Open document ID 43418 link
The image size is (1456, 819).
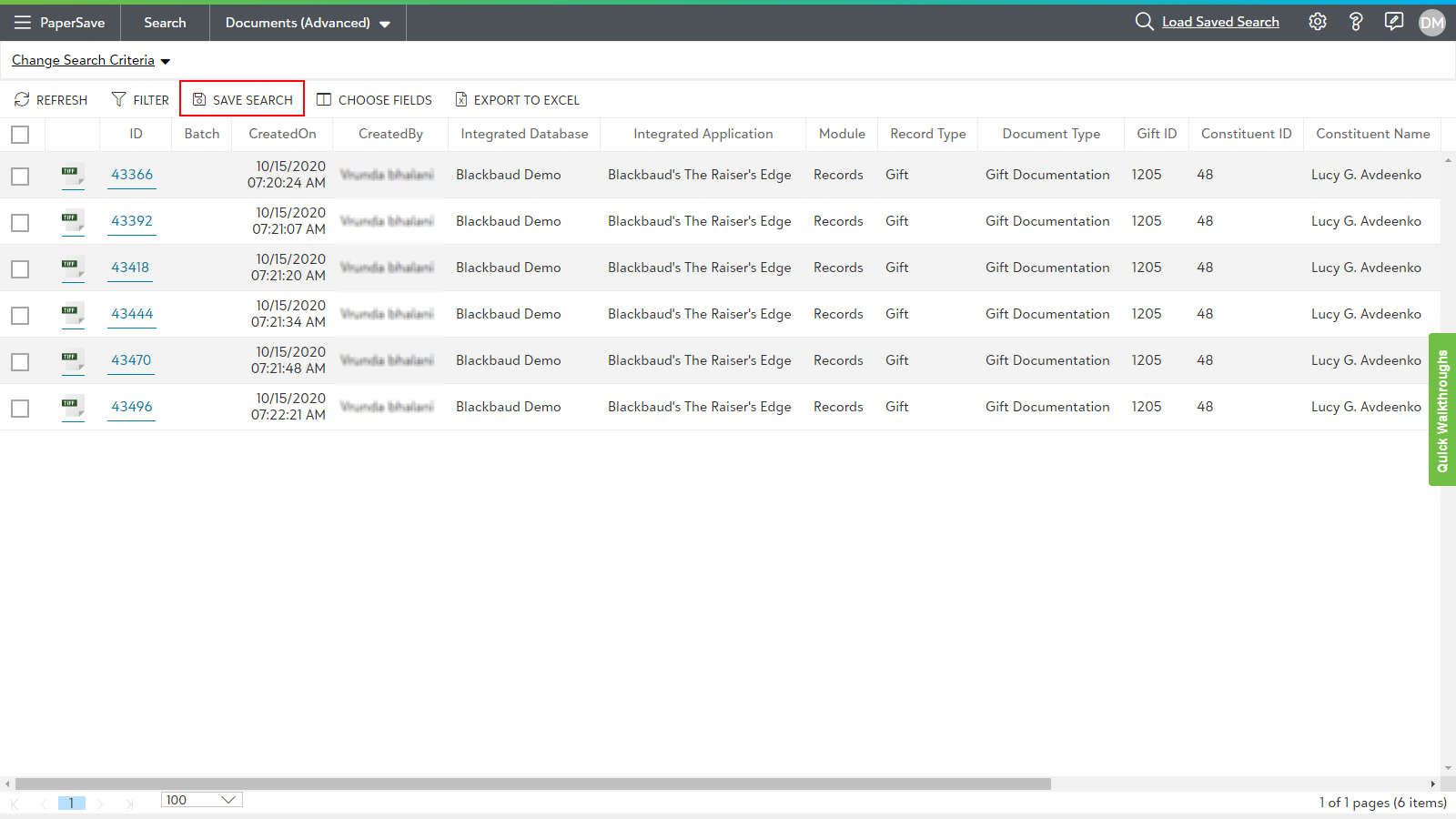[130, 268]
